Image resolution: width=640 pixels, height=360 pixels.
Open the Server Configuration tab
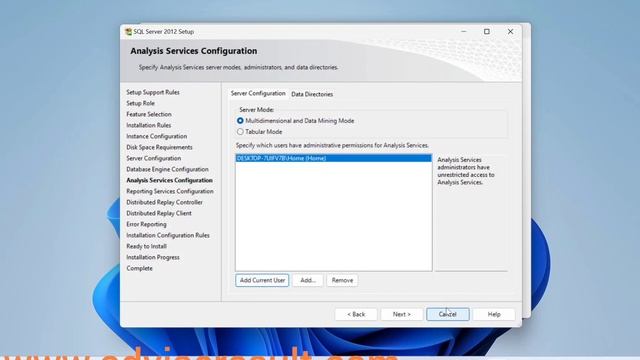258,93
